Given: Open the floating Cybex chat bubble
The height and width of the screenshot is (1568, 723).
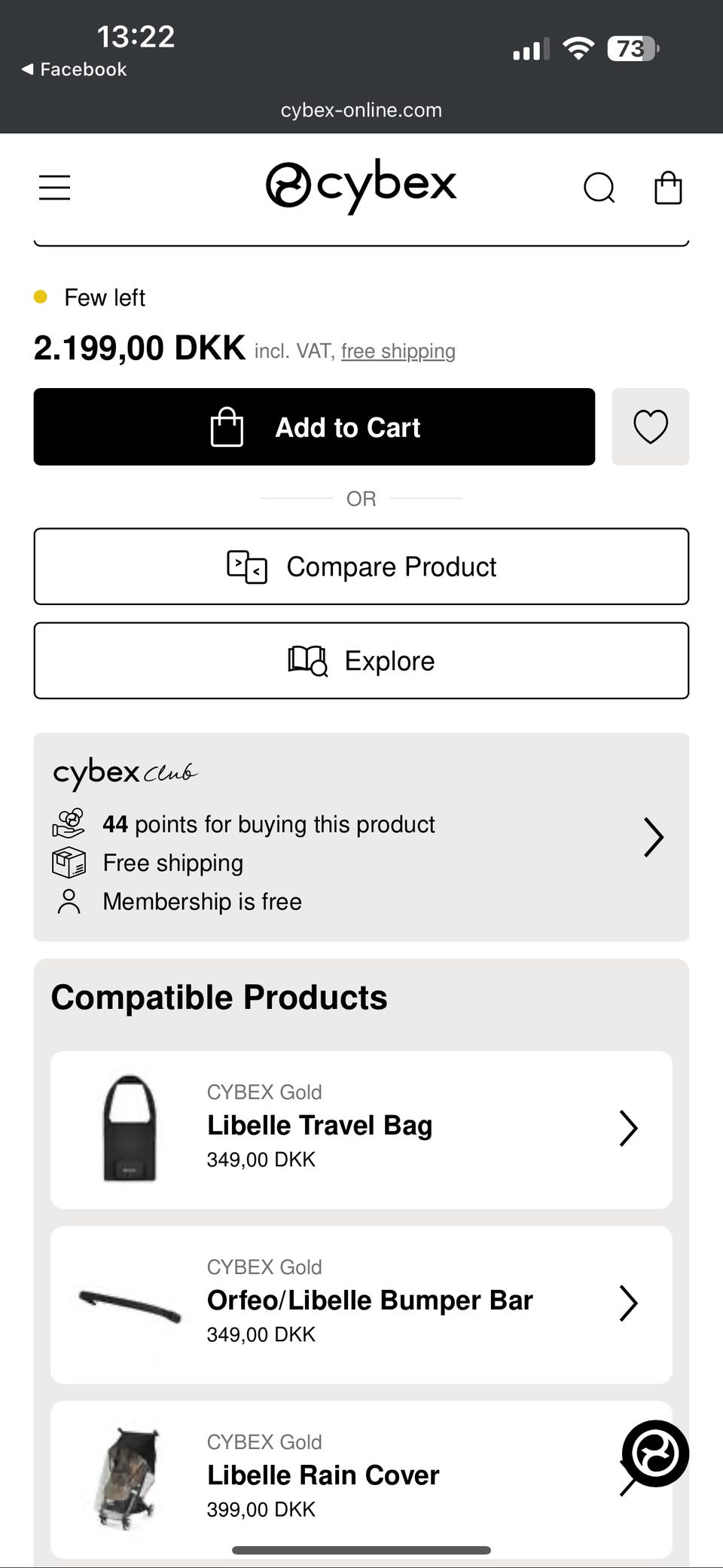Looking at the screenshot, I should click(654, 1453).
